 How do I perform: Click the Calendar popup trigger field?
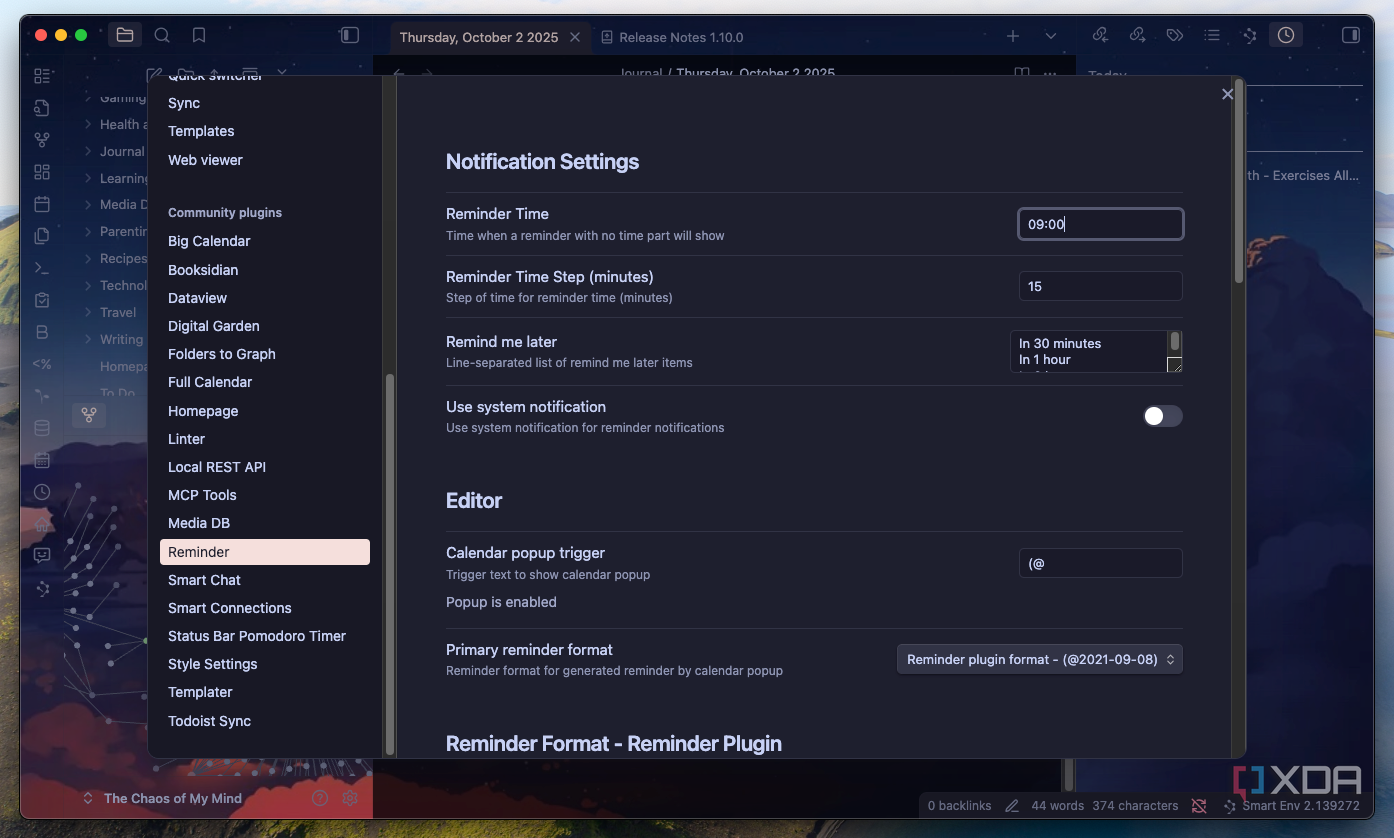tap(1101, 563)
